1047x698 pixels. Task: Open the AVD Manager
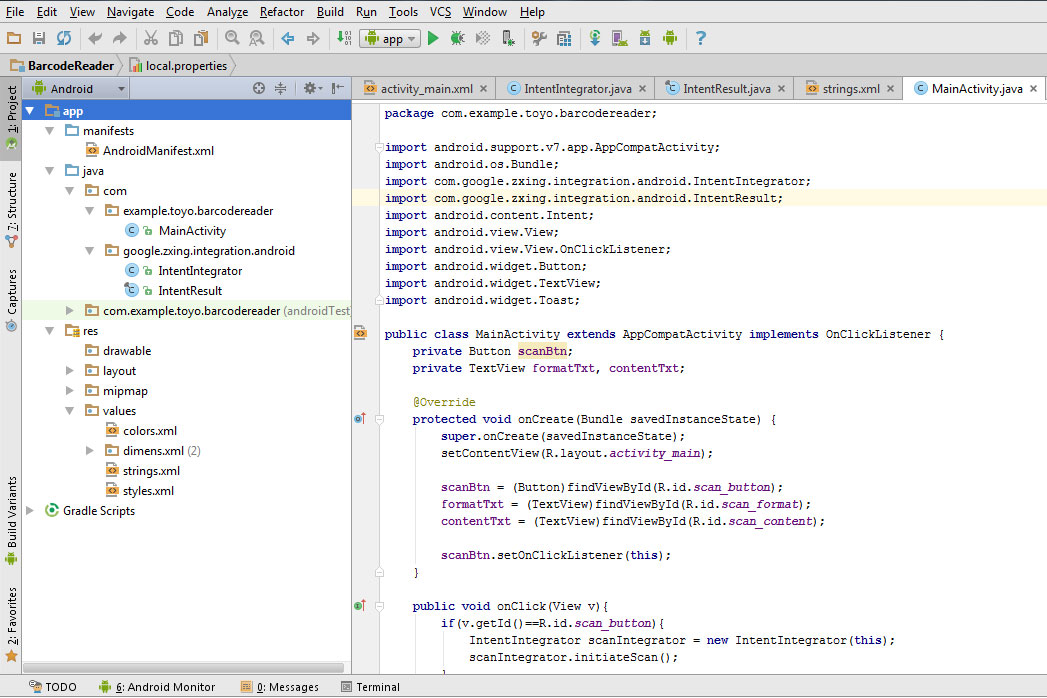(x=621, y=38)
